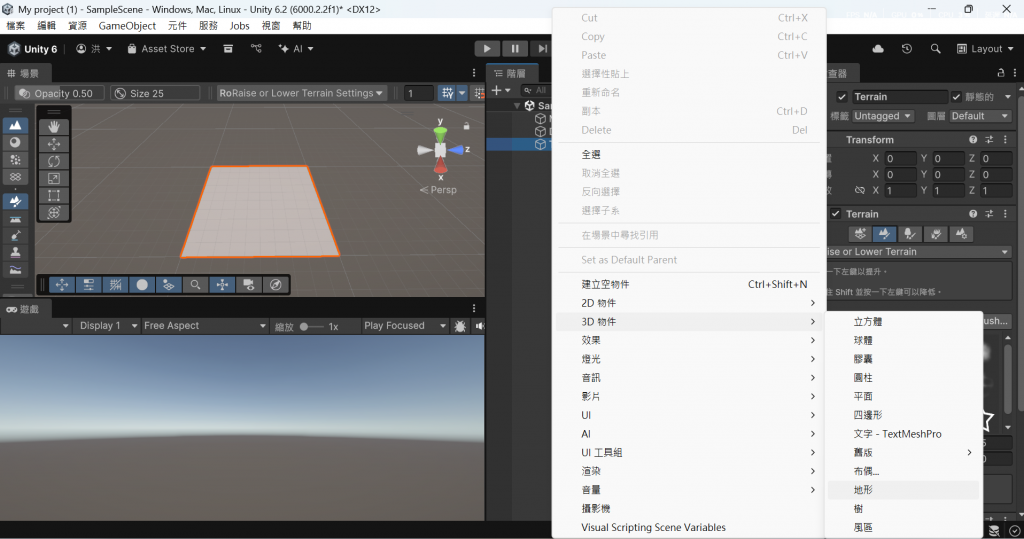Open version history icon in toolbar
This screenshot has height=539, width=1024.
point(906,49)
